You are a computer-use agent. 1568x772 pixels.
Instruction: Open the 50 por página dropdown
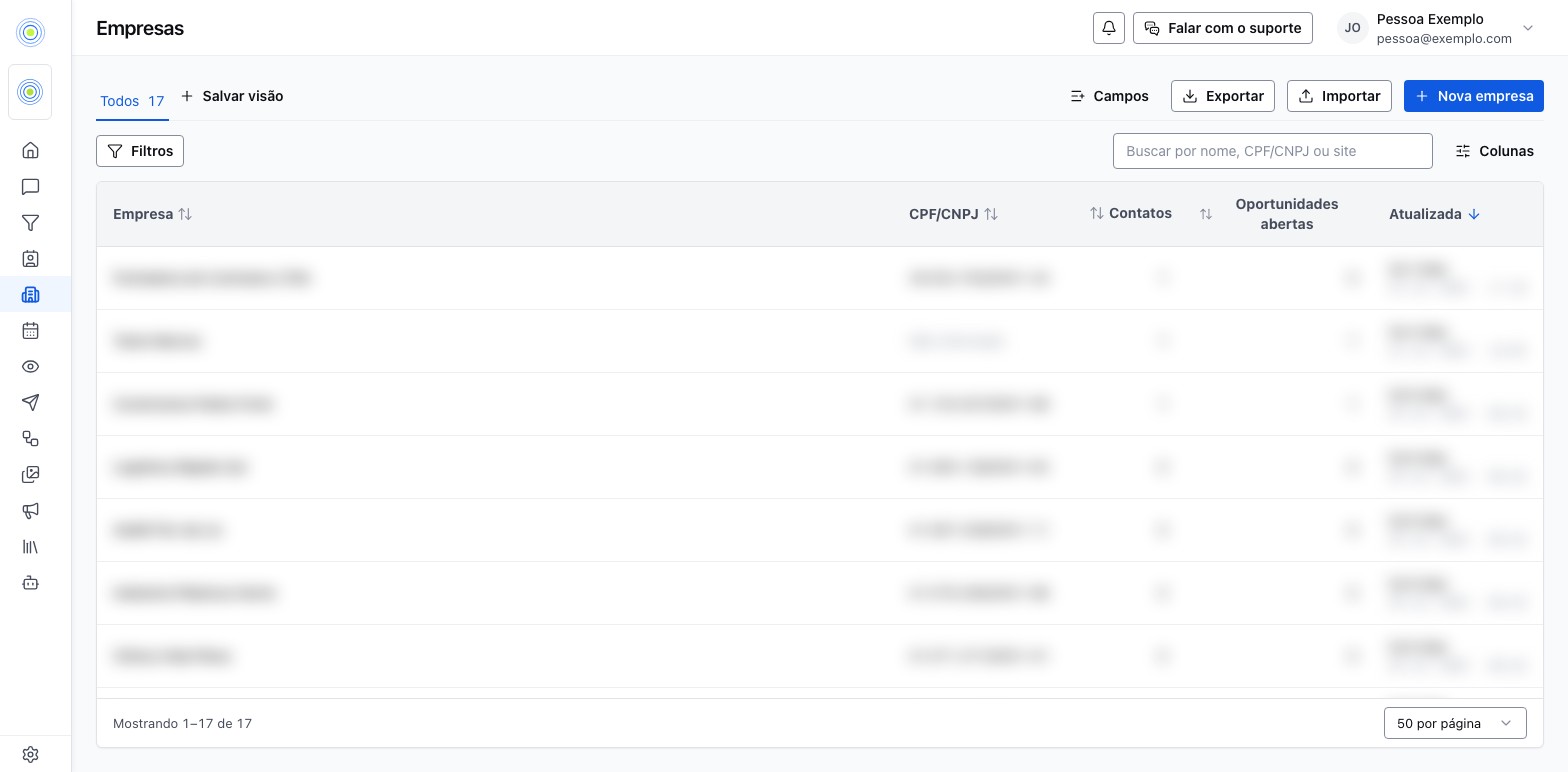click(x=1455, y=723)
